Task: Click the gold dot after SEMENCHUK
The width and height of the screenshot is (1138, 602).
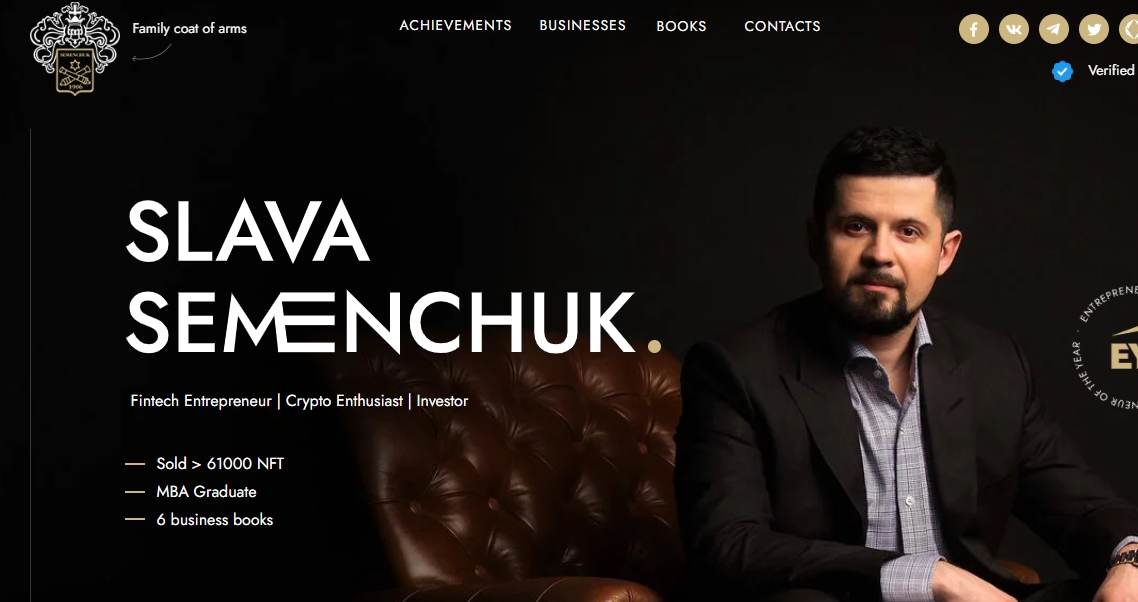Action: tap(654, 346)
